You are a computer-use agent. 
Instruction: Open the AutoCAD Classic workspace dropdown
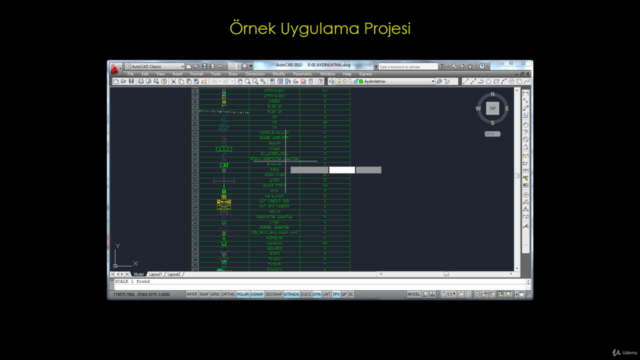pyautogui.click(x=155, y=67)
